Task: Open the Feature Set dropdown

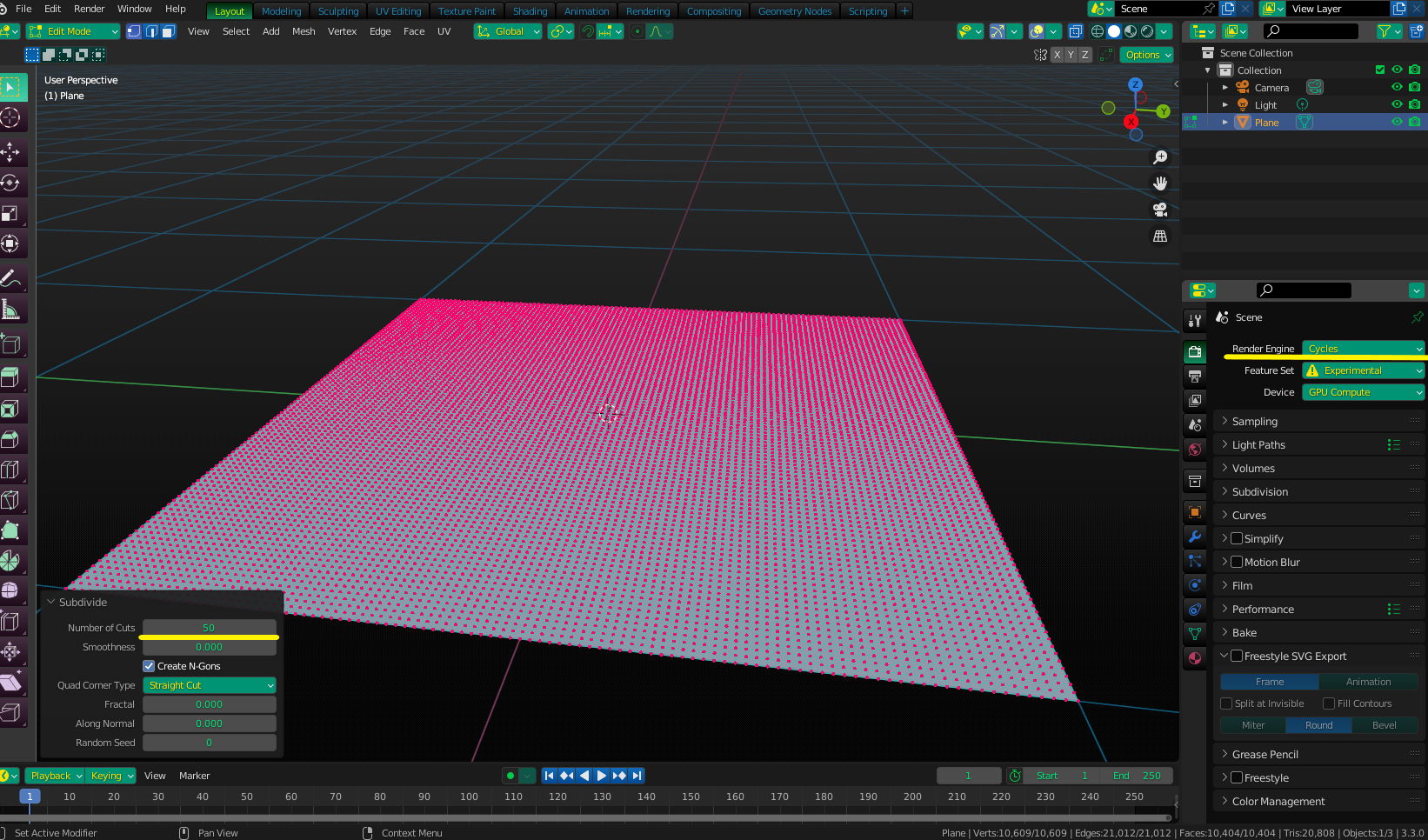Action: pos(1363,370)
